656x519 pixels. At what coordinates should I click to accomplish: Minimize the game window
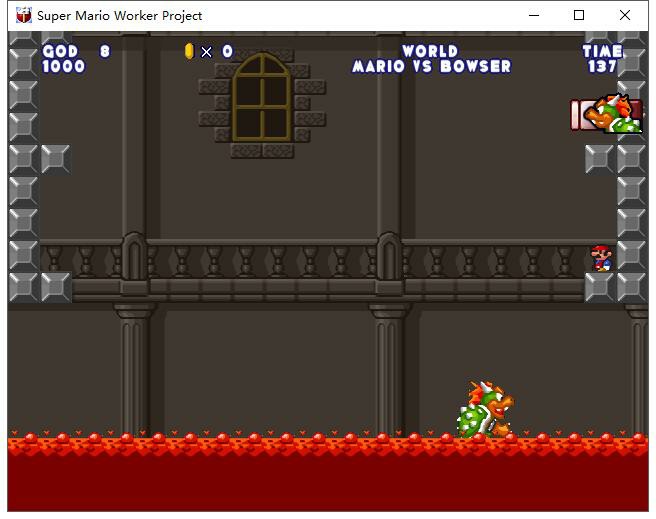point(534,15)
